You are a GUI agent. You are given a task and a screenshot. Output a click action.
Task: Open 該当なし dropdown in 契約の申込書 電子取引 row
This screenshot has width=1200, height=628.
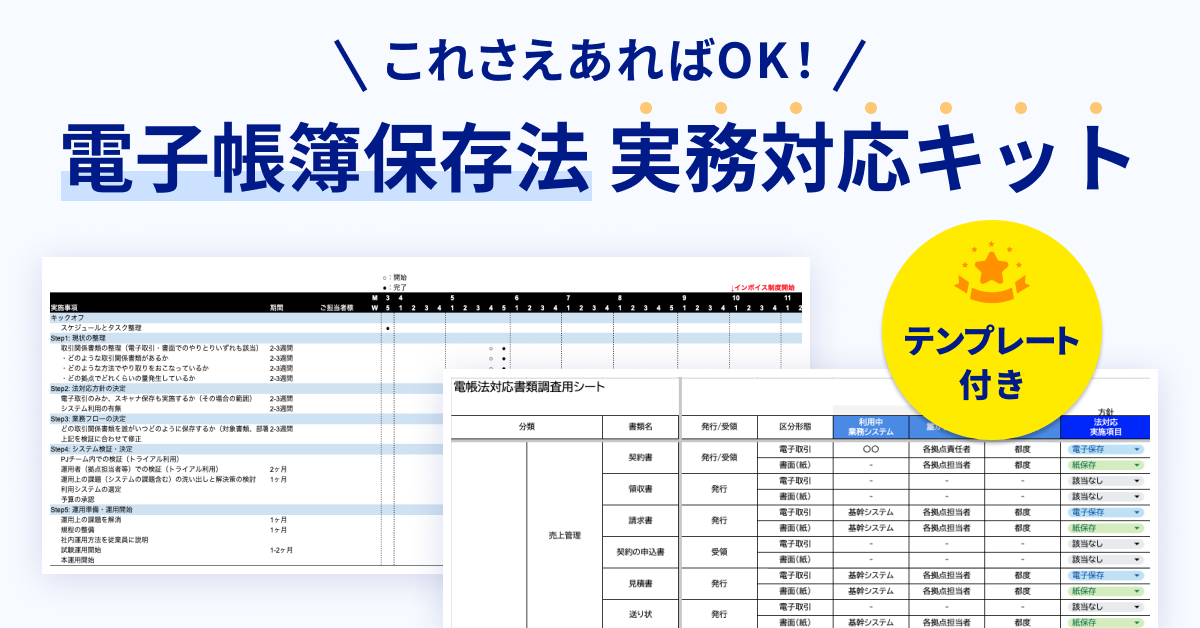(x=1104, y=544)
